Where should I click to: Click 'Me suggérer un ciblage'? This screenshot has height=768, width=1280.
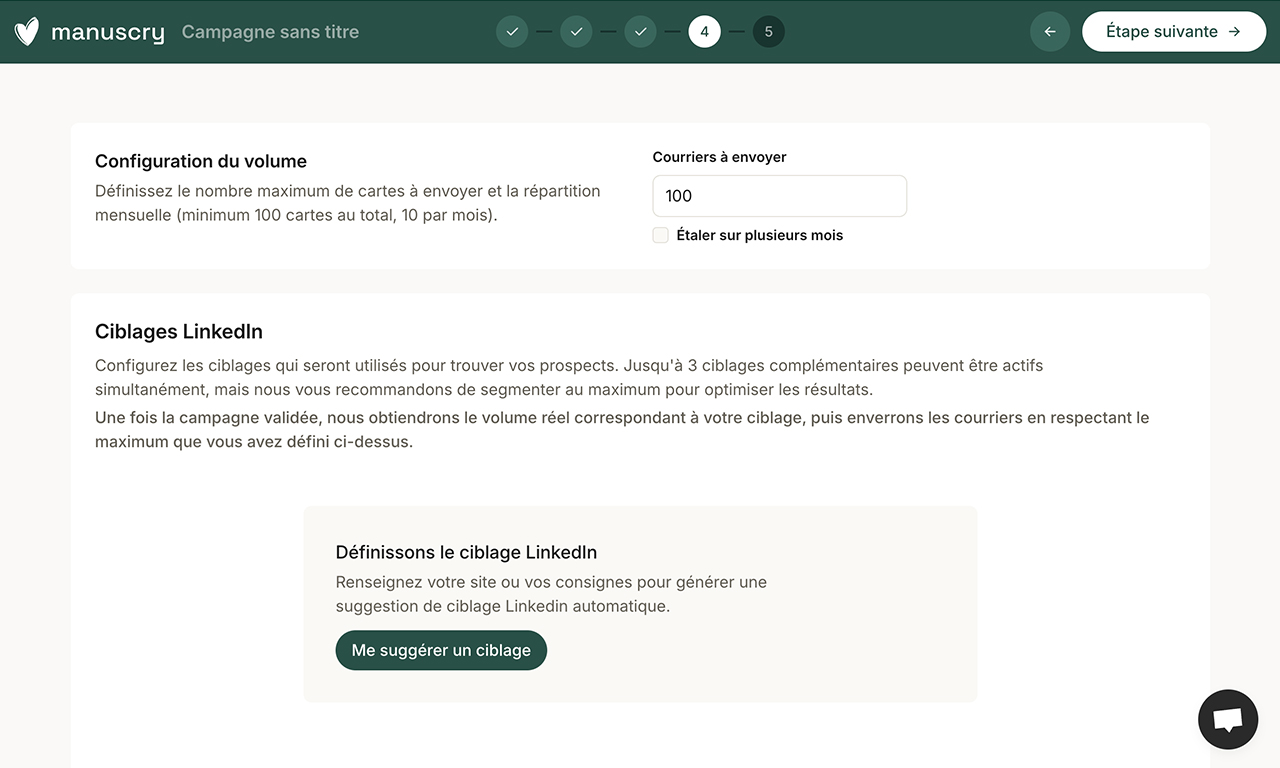tap(441, 650)
